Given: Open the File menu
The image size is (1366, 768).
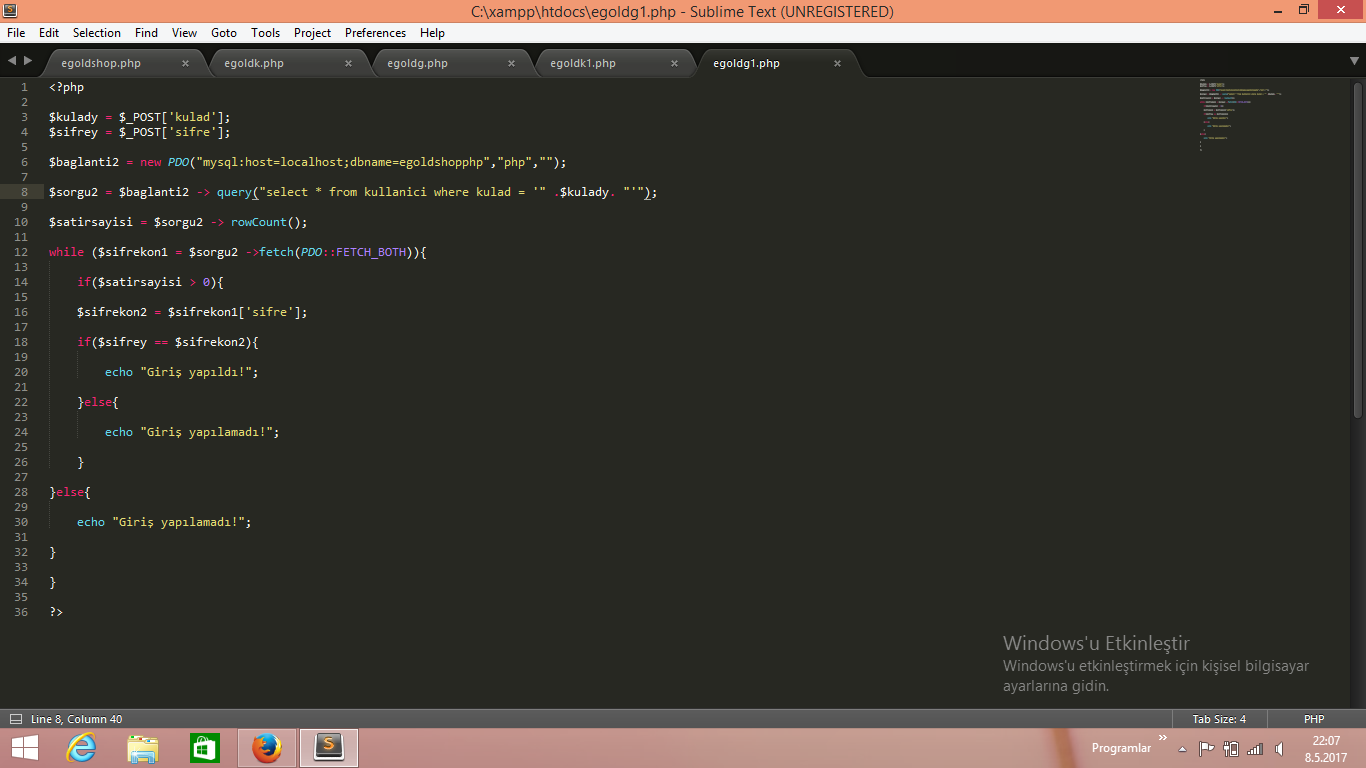Looking at the screenshot, I should point(16,33).
